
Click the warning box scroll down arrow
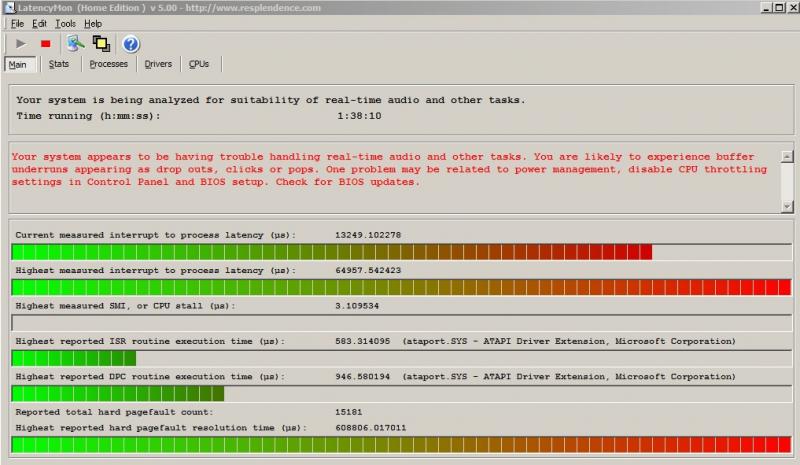tap(787, 206)
